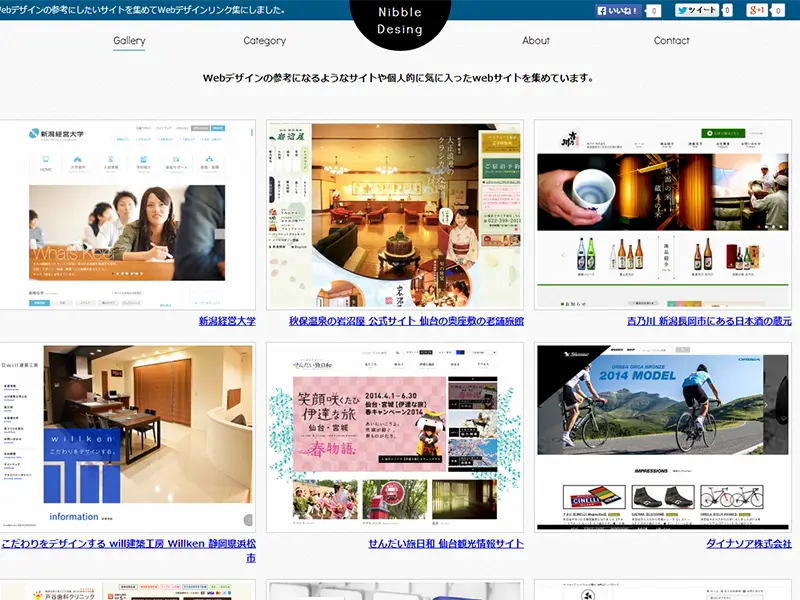Click the Google +1 share button
The image size is (800, 600).
click(x=757, y=10)
